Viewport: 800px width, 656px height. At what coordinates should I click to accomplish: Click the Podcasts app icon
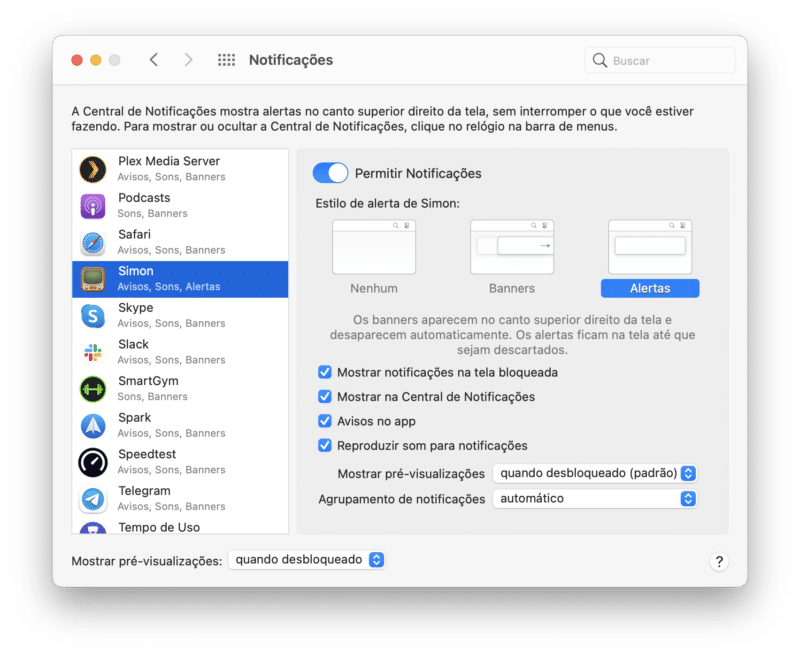[x=93, y=204]
